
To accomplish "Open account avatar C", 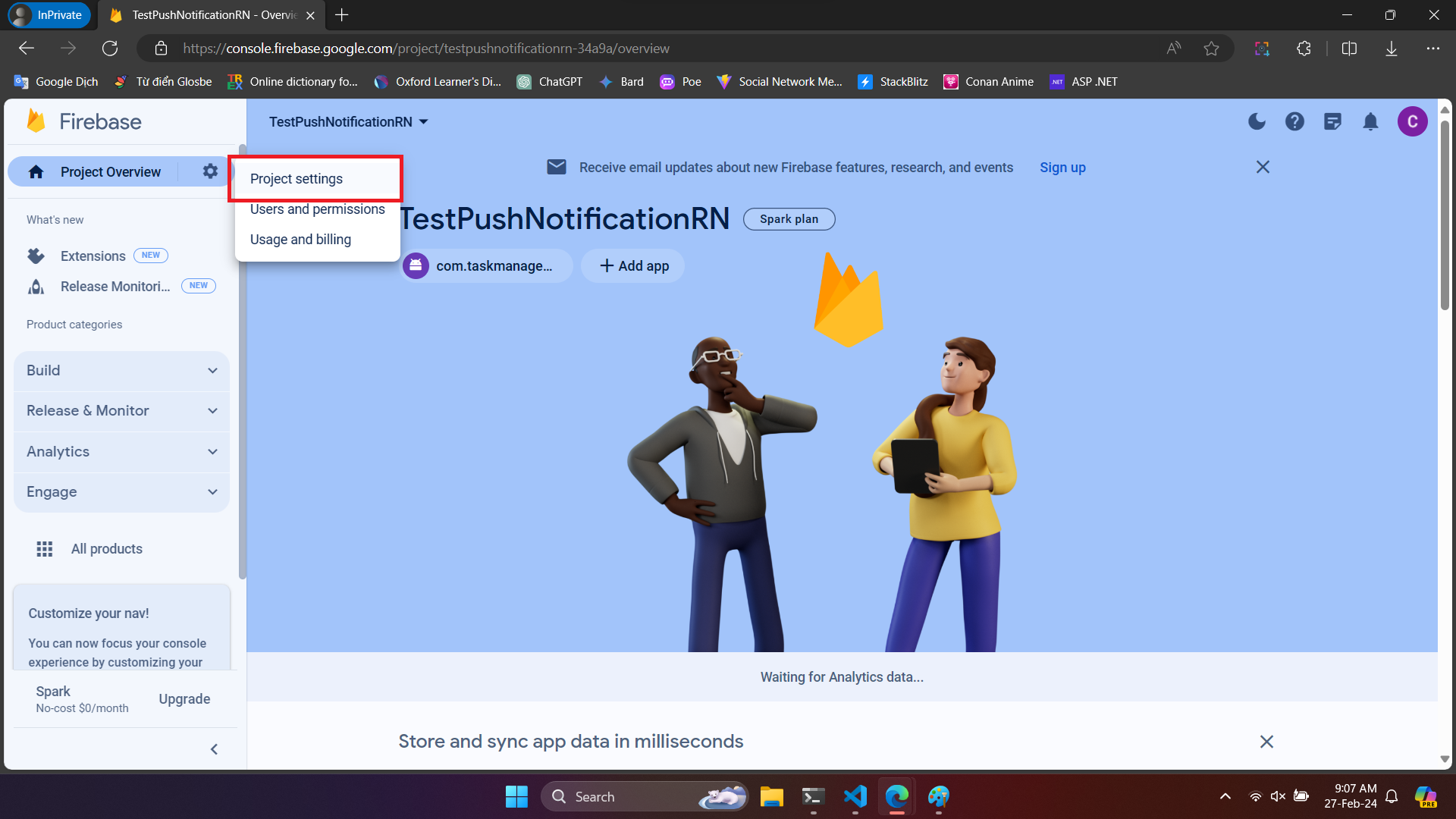I will [1412, 121].
